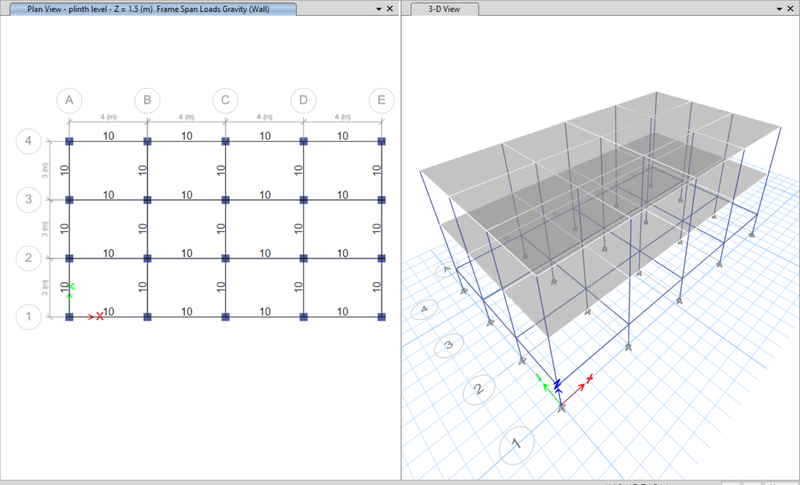Click the 4 (m) dimension between C and D

pos(264,117)
